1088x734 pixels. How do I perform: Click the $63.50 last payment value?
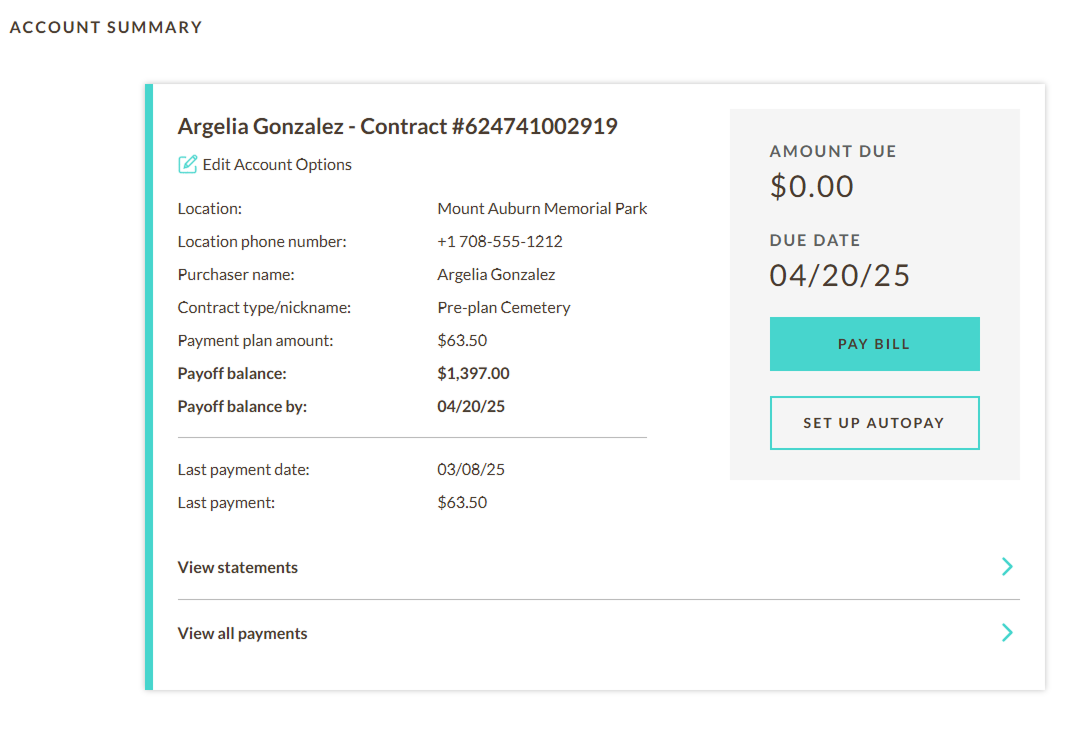(x=462, y=502)
